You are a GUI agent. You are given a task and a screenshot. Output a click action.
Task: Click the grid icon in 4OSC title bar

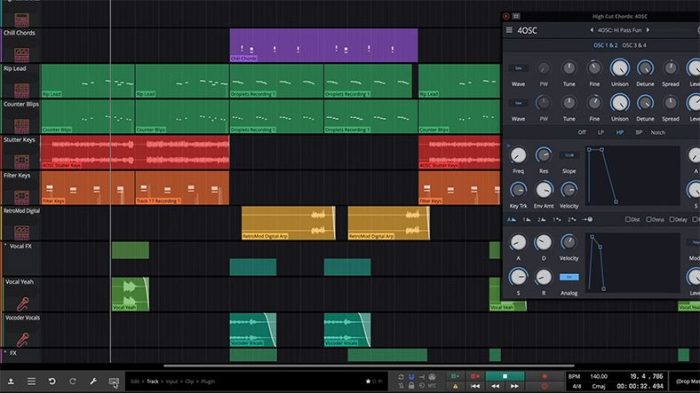pyautogui.click(x=516, y=16)
